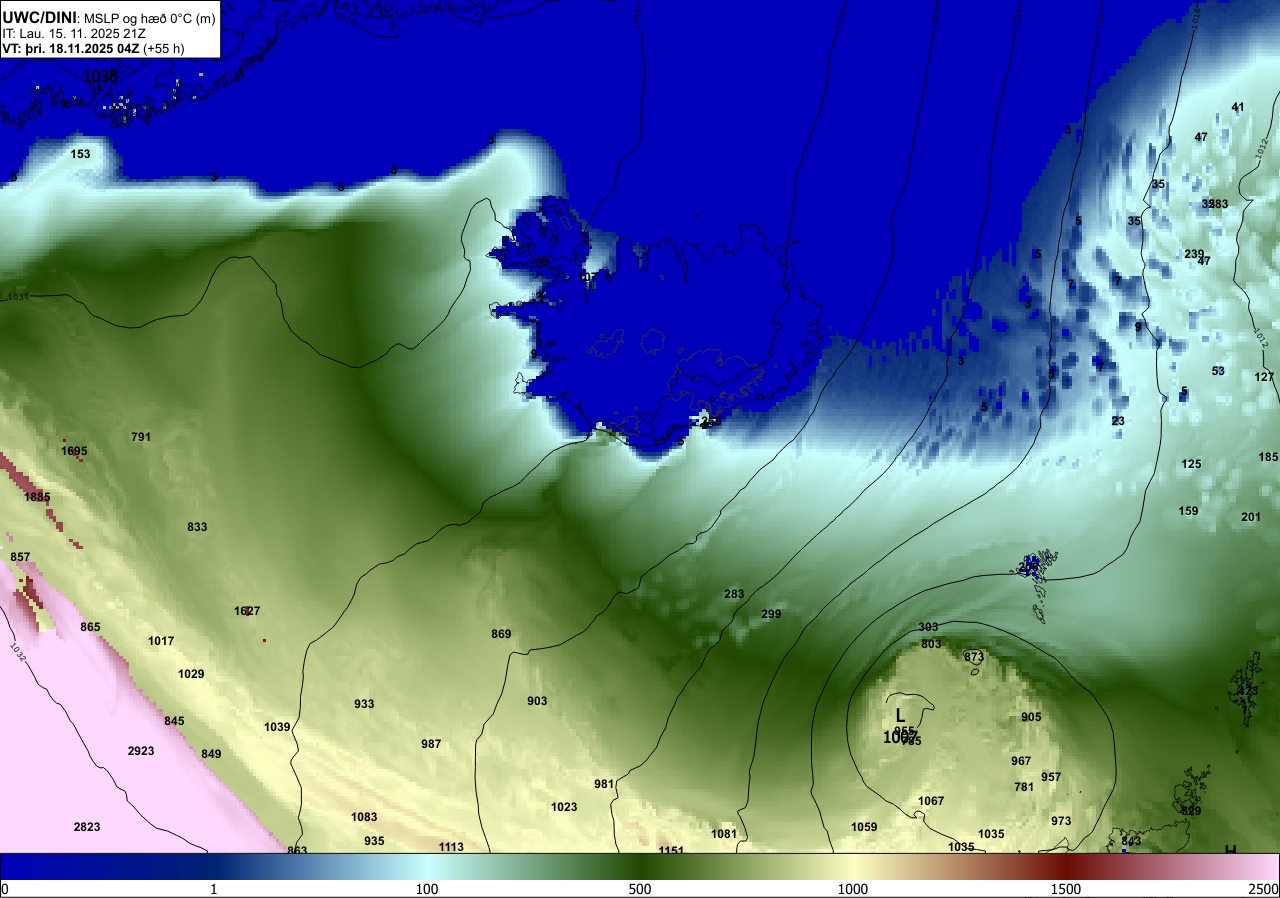Click the 299 height value
Screen dimensions: 1280x898
[x=771, y=614]
